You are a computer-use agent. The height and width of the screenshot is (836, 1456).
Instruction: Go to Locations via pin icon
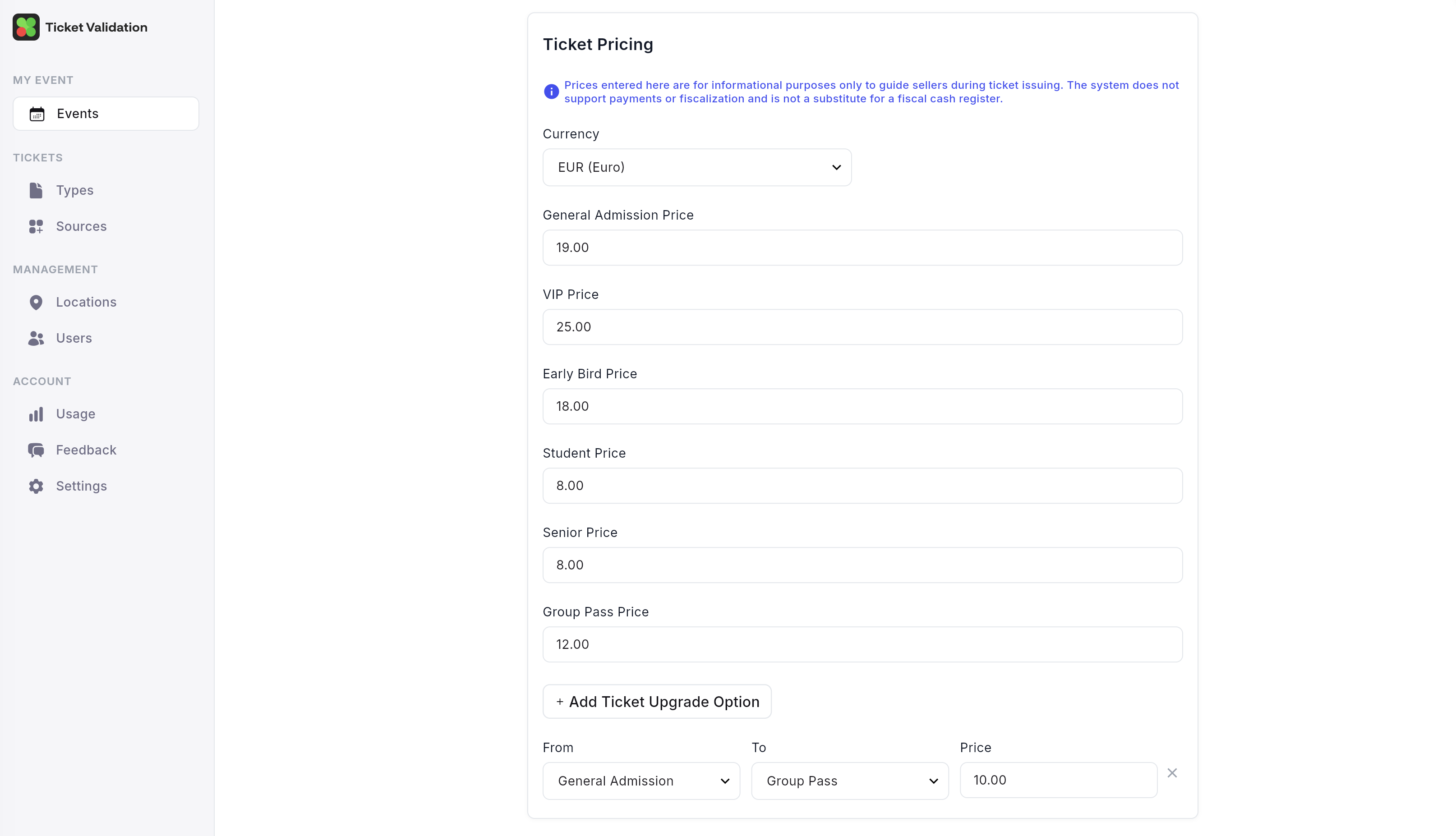pyautogui.click(x=36, y=302)
